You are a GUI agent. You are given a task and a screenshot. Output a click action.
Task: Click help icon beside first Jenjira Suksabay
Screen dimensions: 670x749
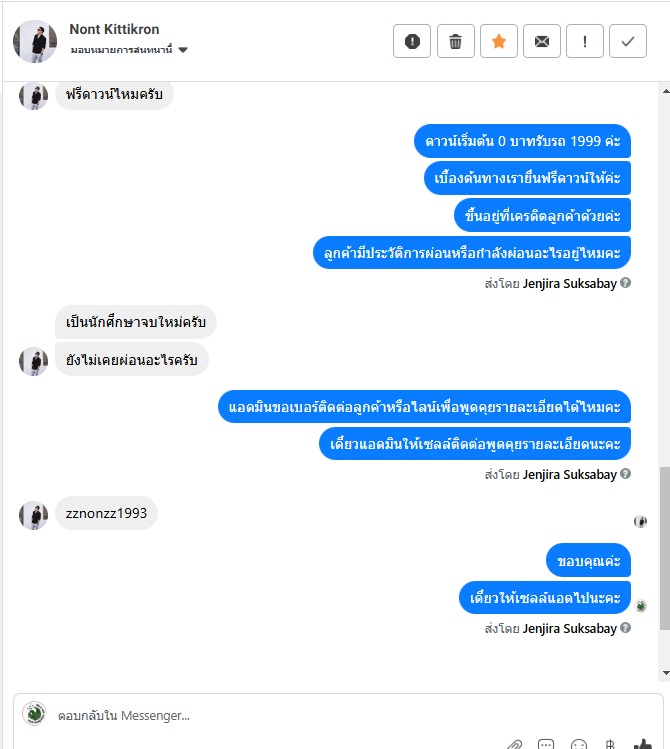click(x=625, y=283)
